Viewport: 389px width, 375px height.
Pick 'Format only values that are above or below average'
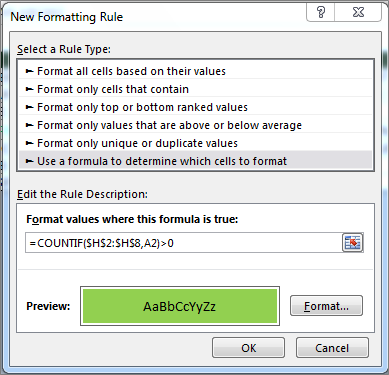[x=195, y=125]
